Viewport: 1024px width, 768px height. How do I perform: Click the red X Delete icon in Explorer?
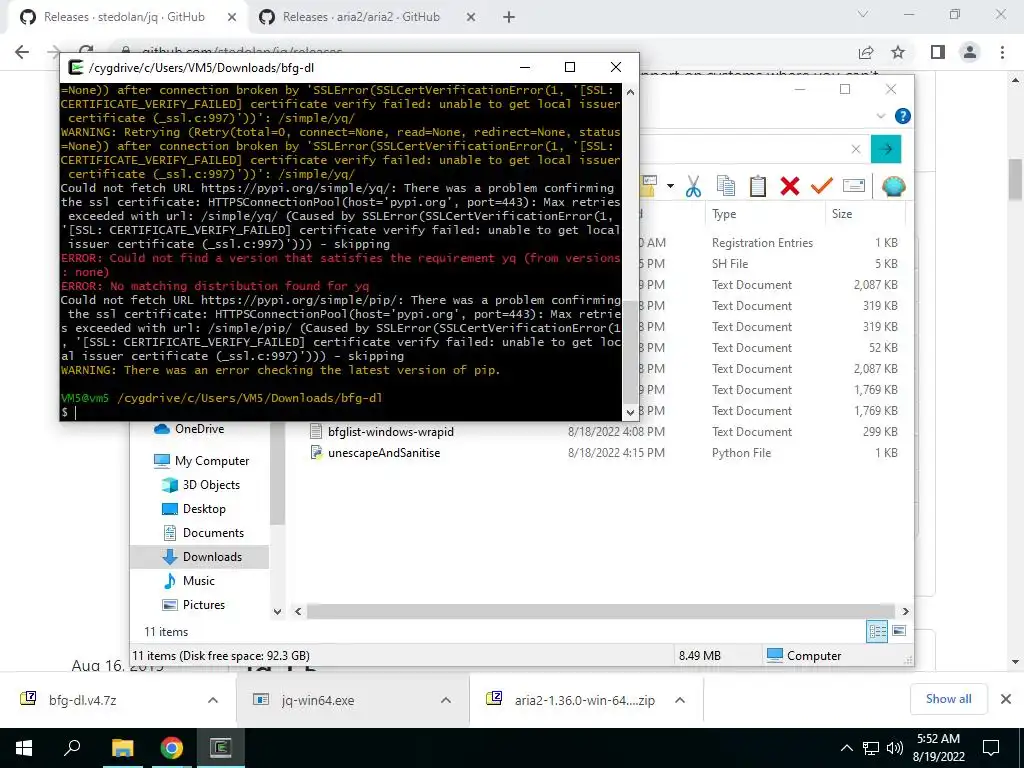tap(790, 186)
